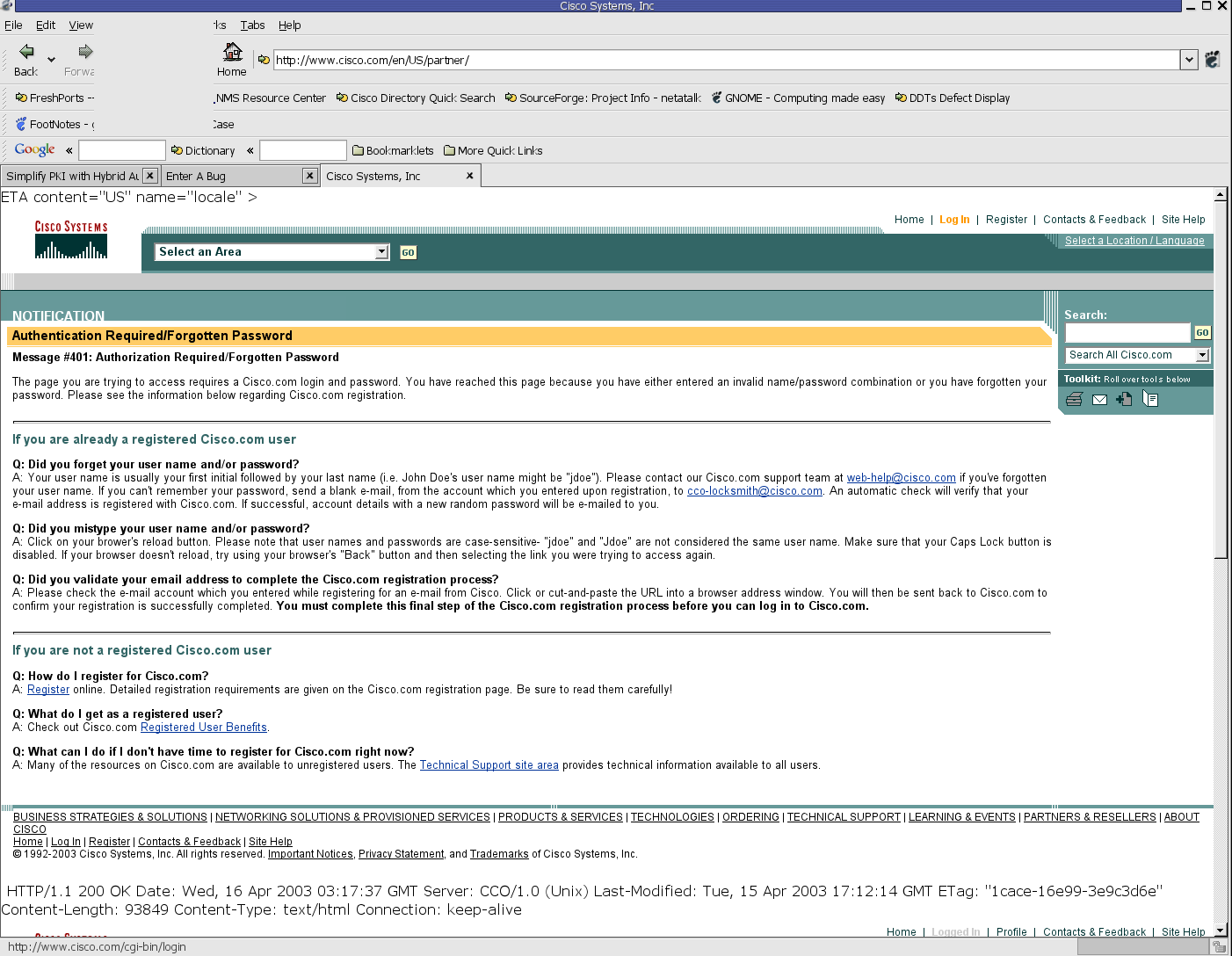Viewport: 1232px width, 956px height.
Task: Open the Edit menu
Action: pyautogui.click(x=46, y=25)
